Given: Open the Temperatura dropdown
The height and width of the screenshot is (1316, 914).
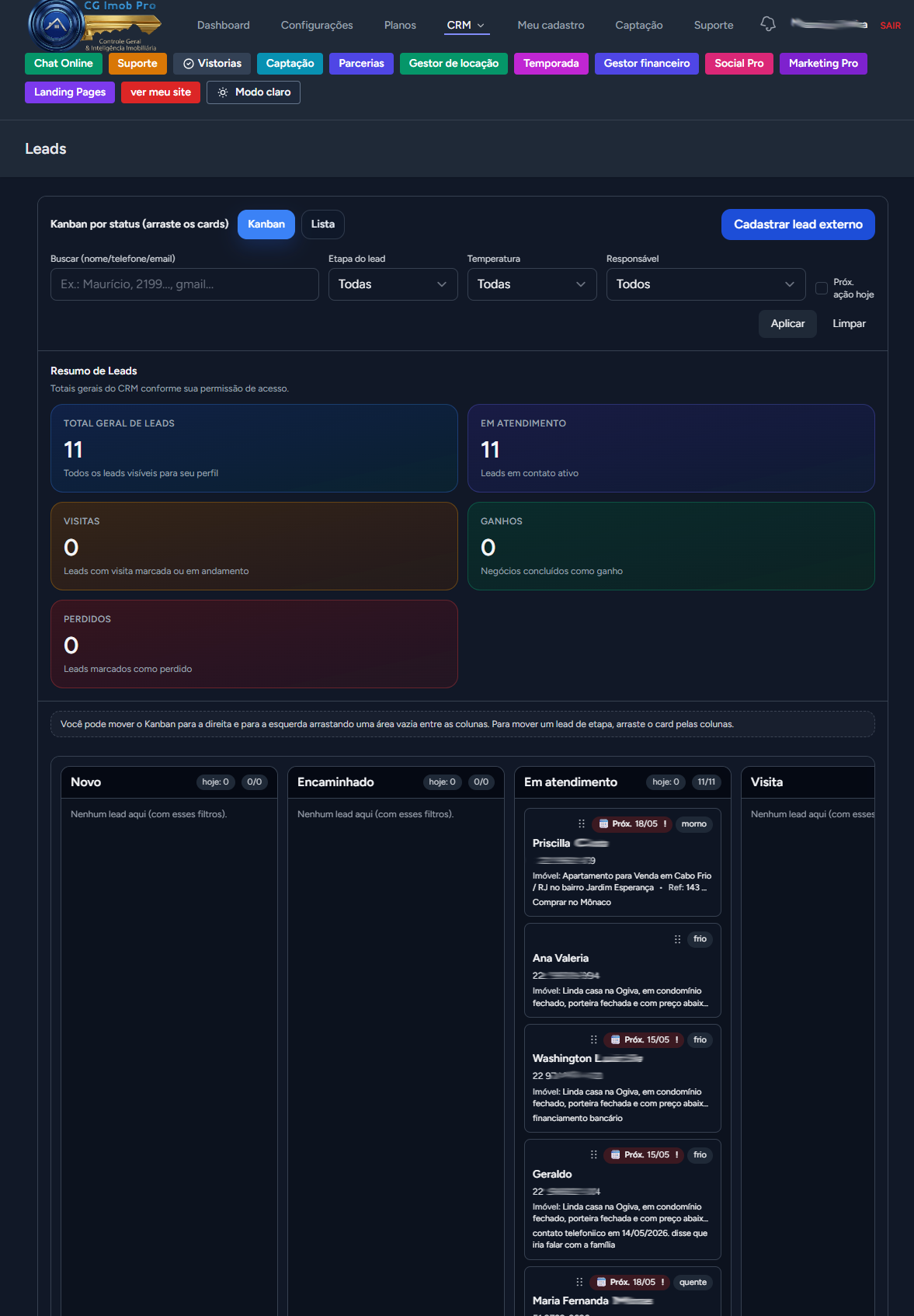Looking at the screenshot, I should tap(532, 284).
